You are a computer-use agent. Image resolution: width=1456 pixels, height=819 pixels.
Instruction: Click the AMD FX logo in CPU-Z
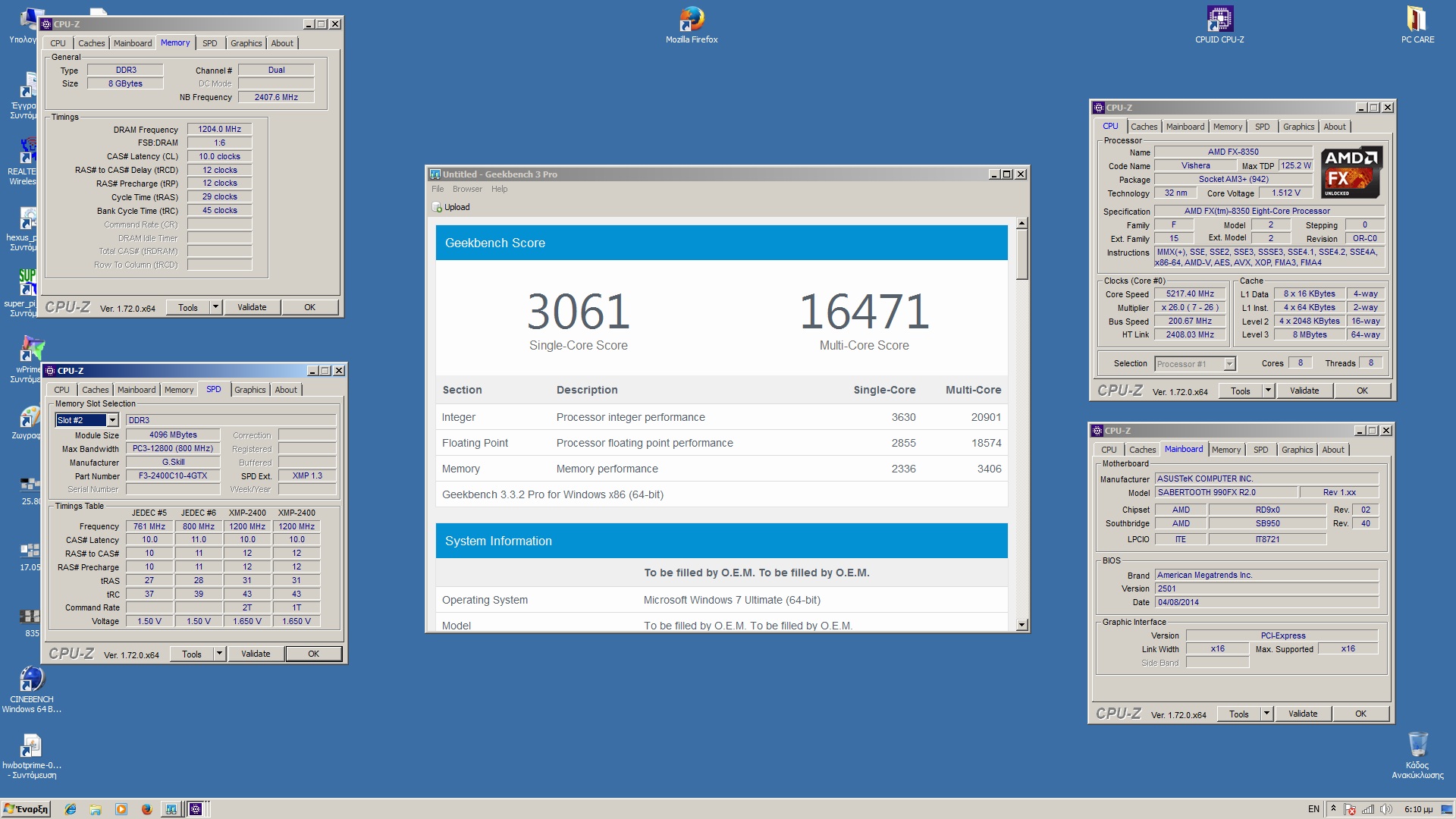1351,172
